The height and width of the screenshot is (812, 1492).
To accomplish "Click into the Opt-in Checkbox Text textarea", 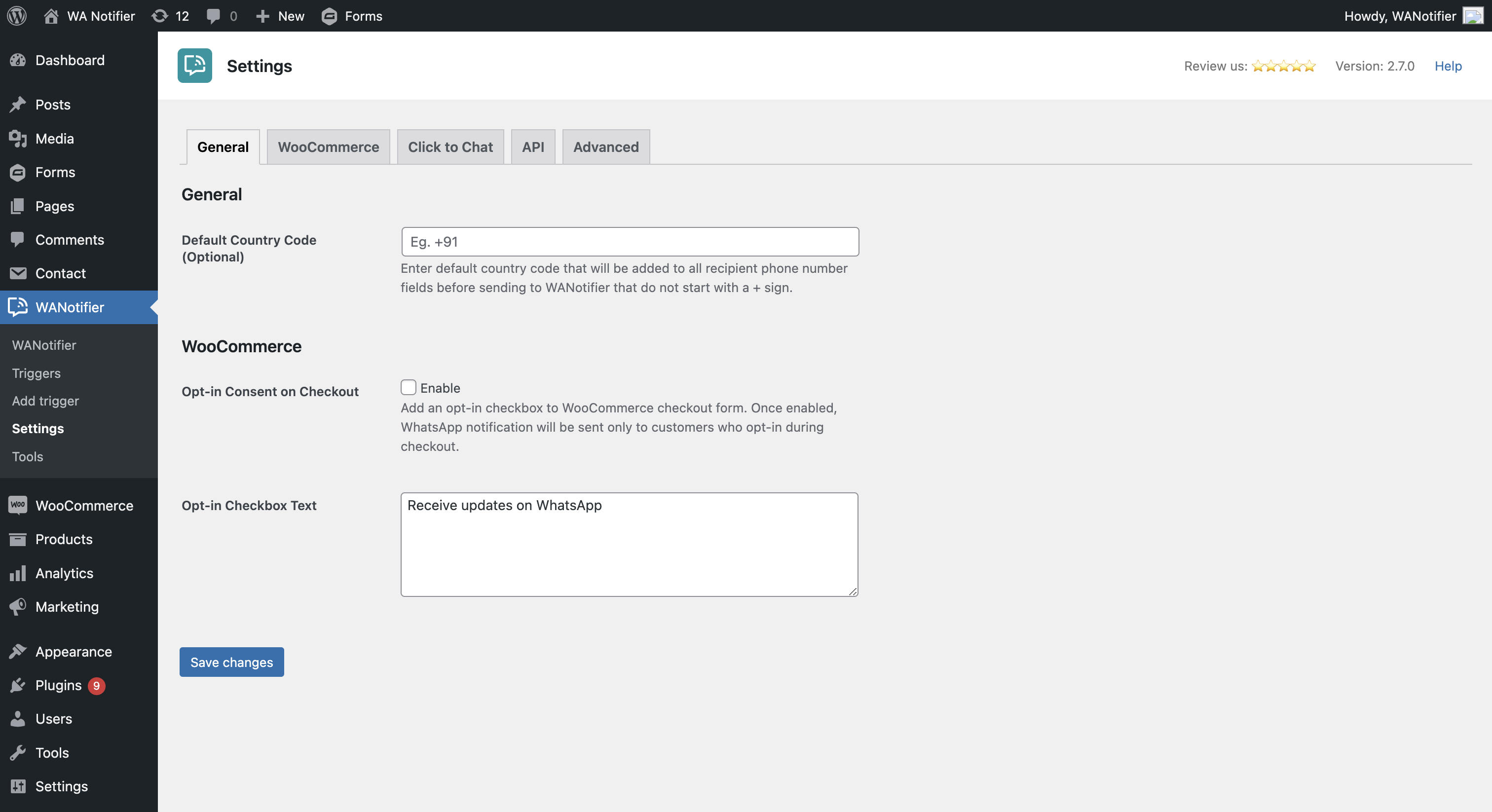I will 630,545.
